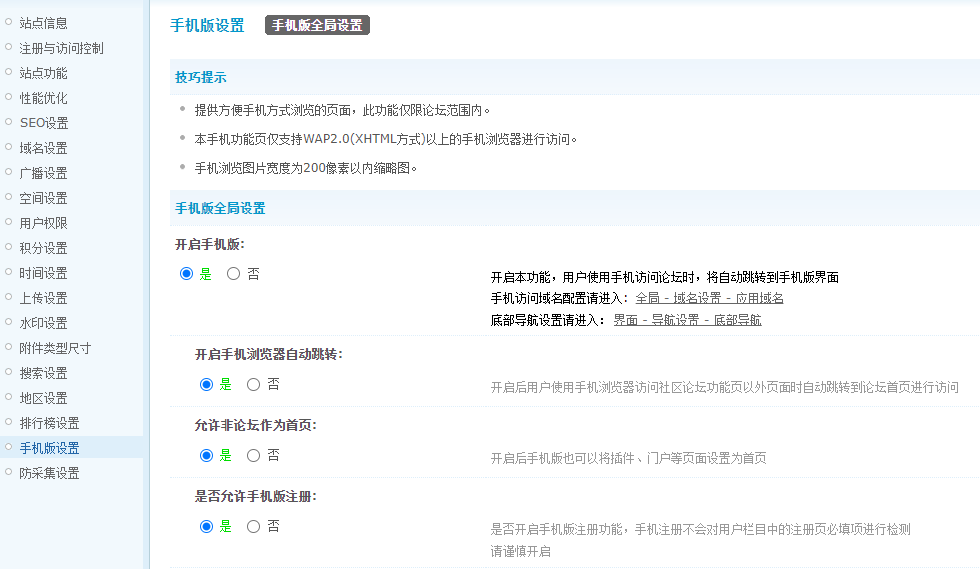Open 上传设置 sidebar entry
The image size is (980, 569).
(43, 298)
